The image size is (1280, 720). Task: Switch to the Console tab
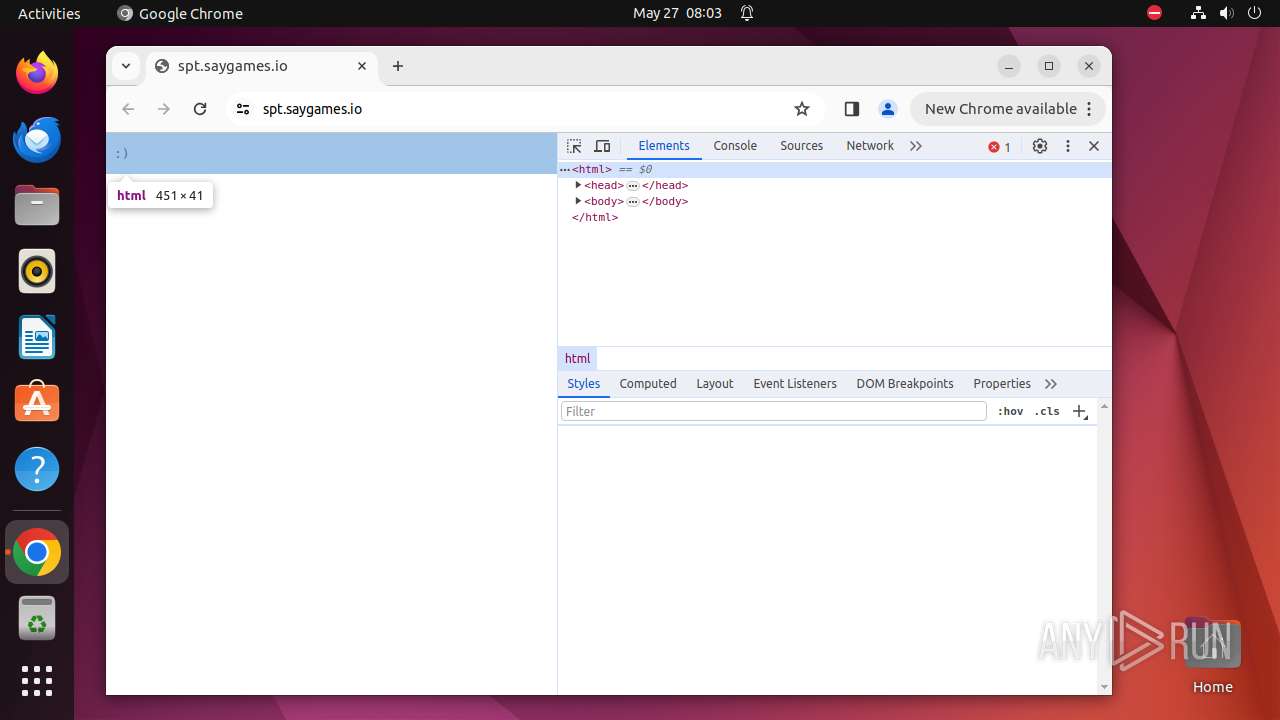click(x=735, y=146)
